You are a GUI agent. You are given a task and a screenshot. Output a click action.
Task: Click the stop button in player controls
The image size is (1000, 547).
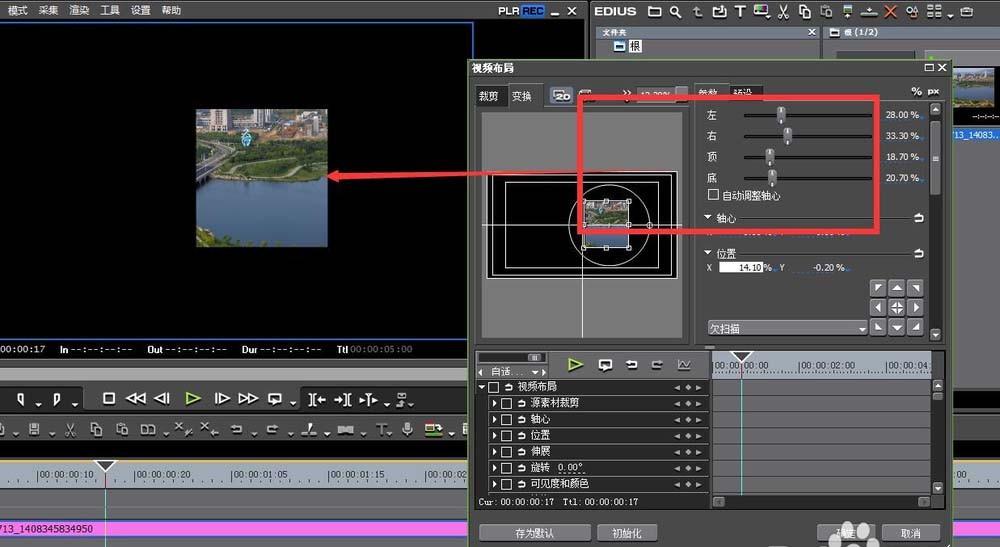[109, 398]
